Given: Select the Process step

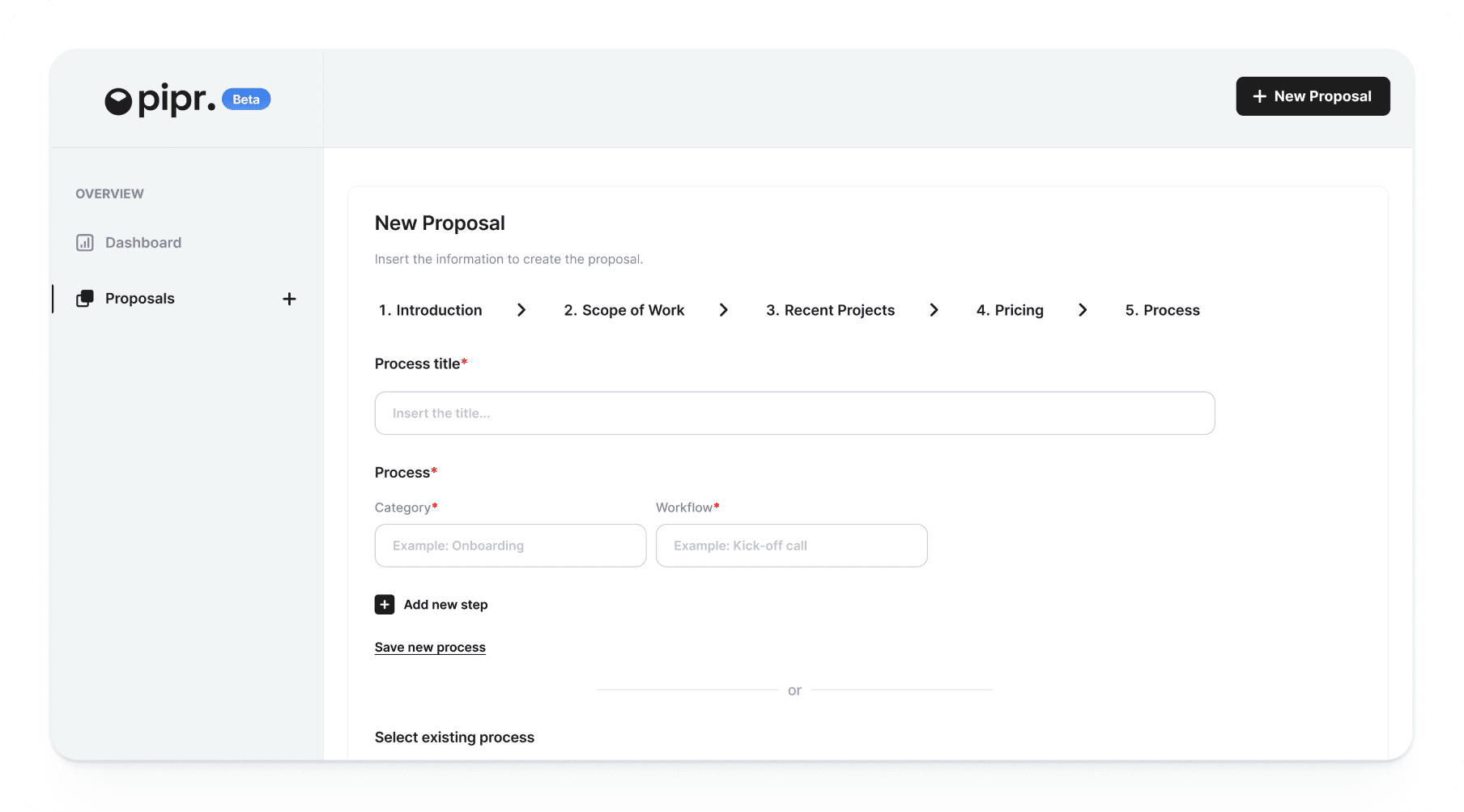Looking at the screenshot, I should 1162,310.
